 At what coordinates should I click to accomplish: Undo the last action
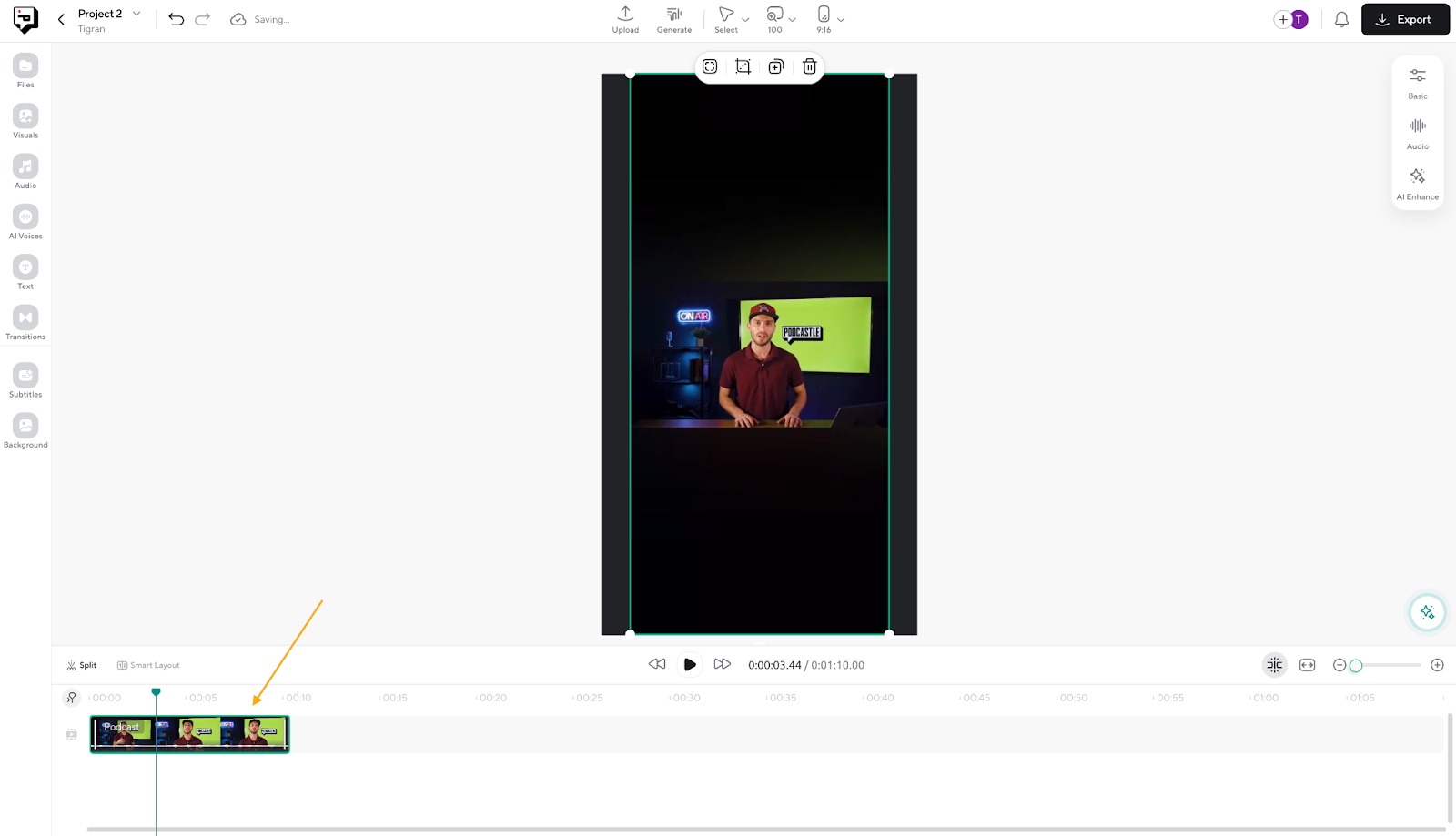177,19
